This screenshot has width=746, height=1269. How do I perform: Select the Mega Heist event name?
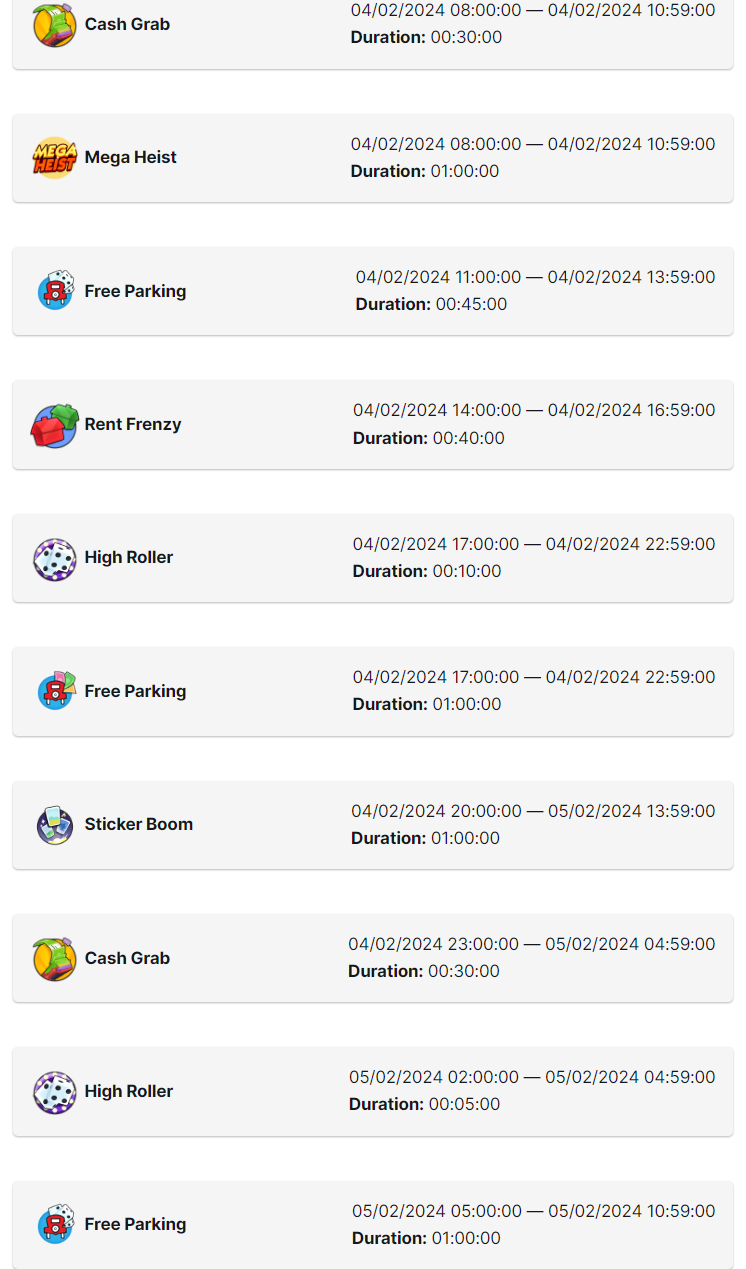pyautogui.click(x=130, y=158)
